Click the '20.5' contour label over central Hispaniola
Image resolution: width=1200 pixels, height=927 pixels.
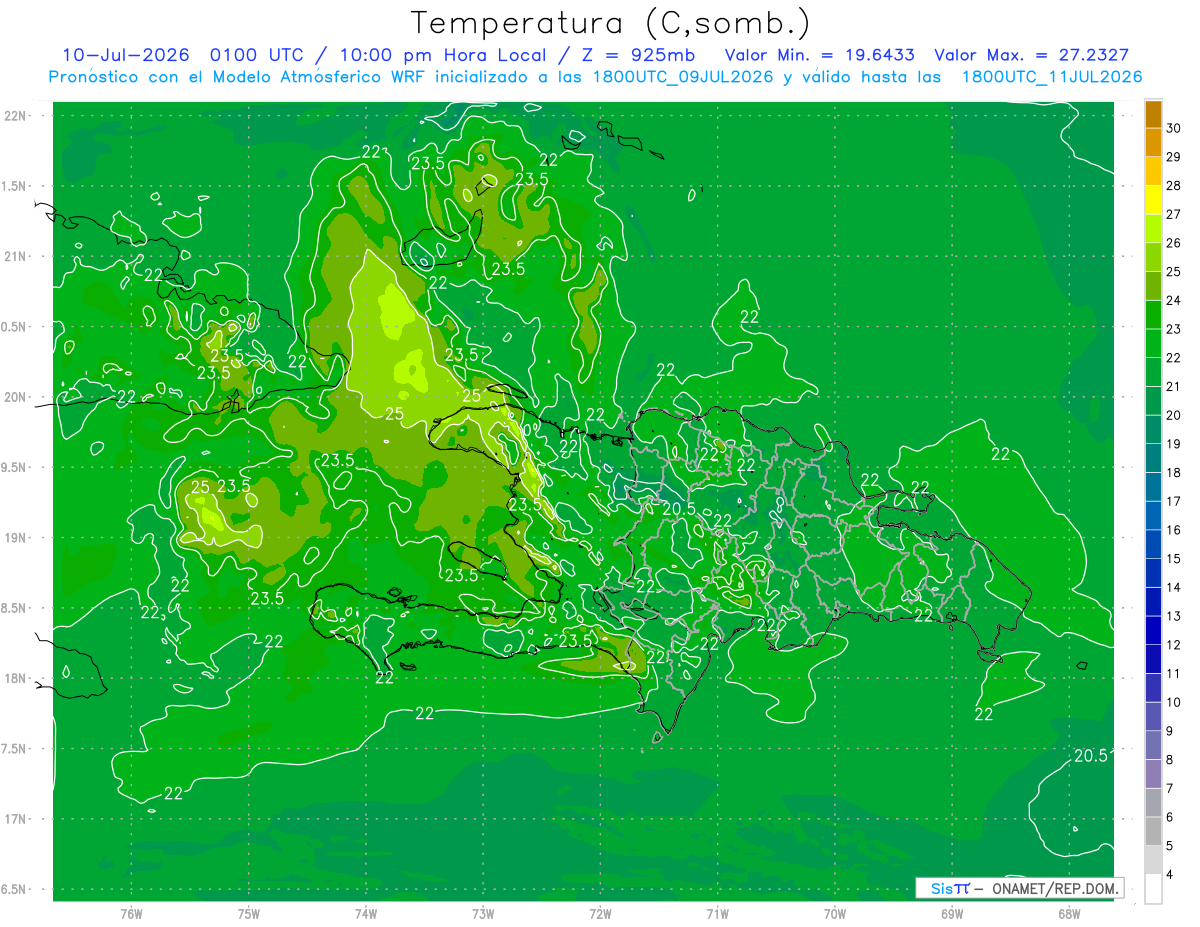point(679,509)
